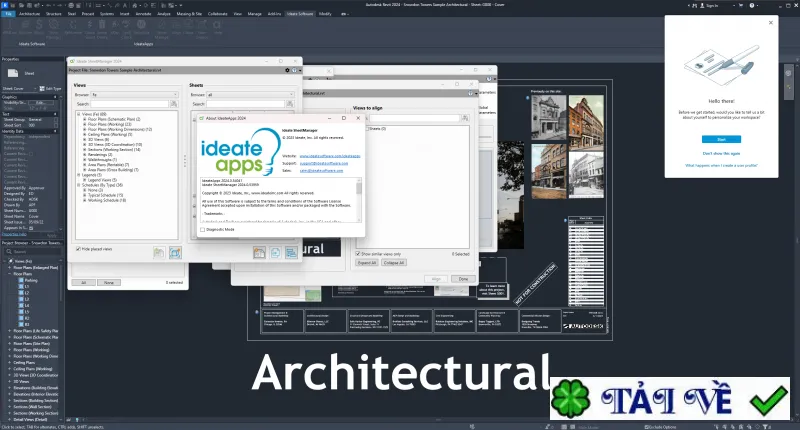The width and height of the screenshot is (800, 430).
Task: Click the Revit home icon in quick access
Action: tap(5, 5)
